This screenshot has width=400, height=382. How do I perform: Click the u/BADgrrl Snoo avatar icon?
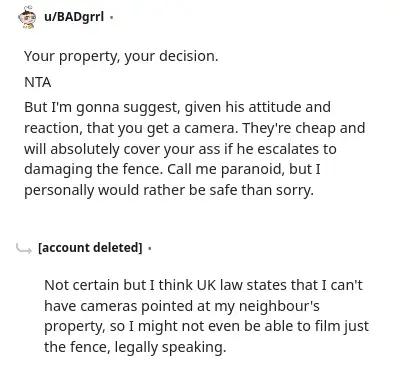[27, 17]
